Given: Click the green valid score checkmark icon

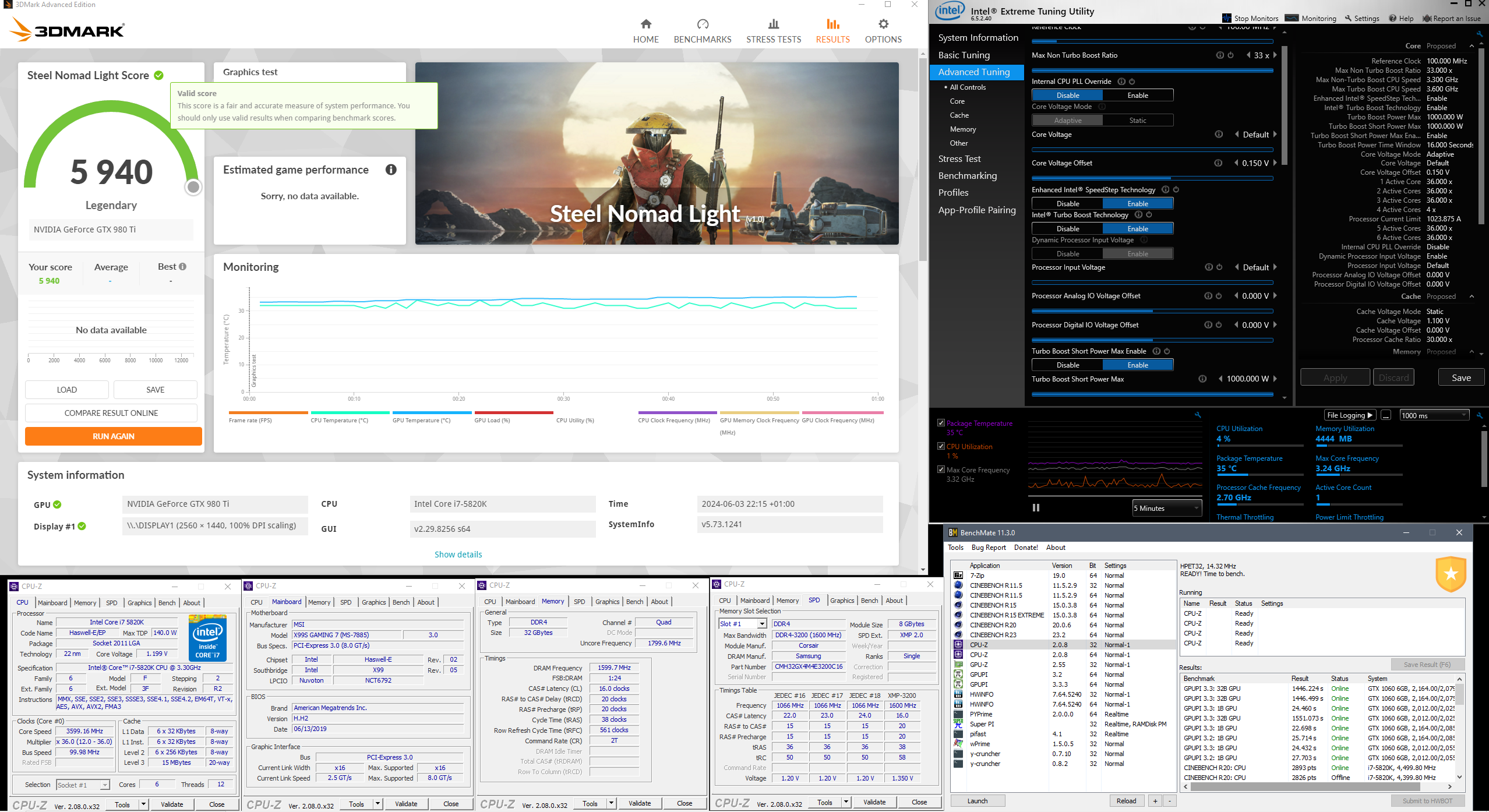Looking at the screenshot, I should click(x=159, y=75).
